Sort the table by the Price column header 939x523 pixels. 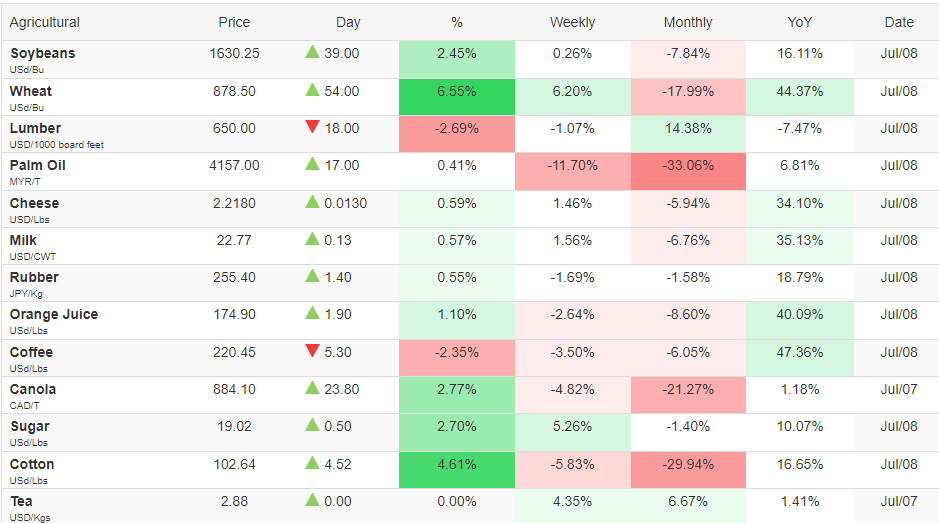tap(234, 22)
